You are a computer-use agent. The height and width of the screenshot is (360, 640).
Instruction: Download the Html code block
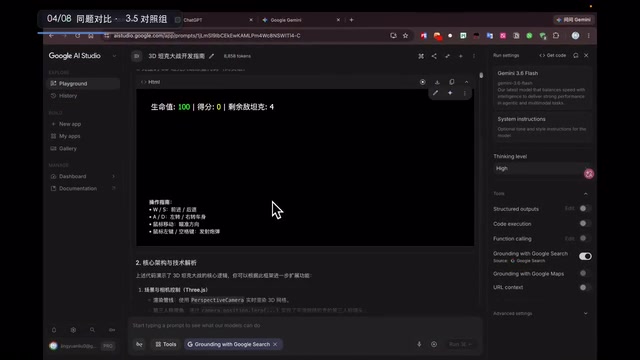click(x=437, y=82)
